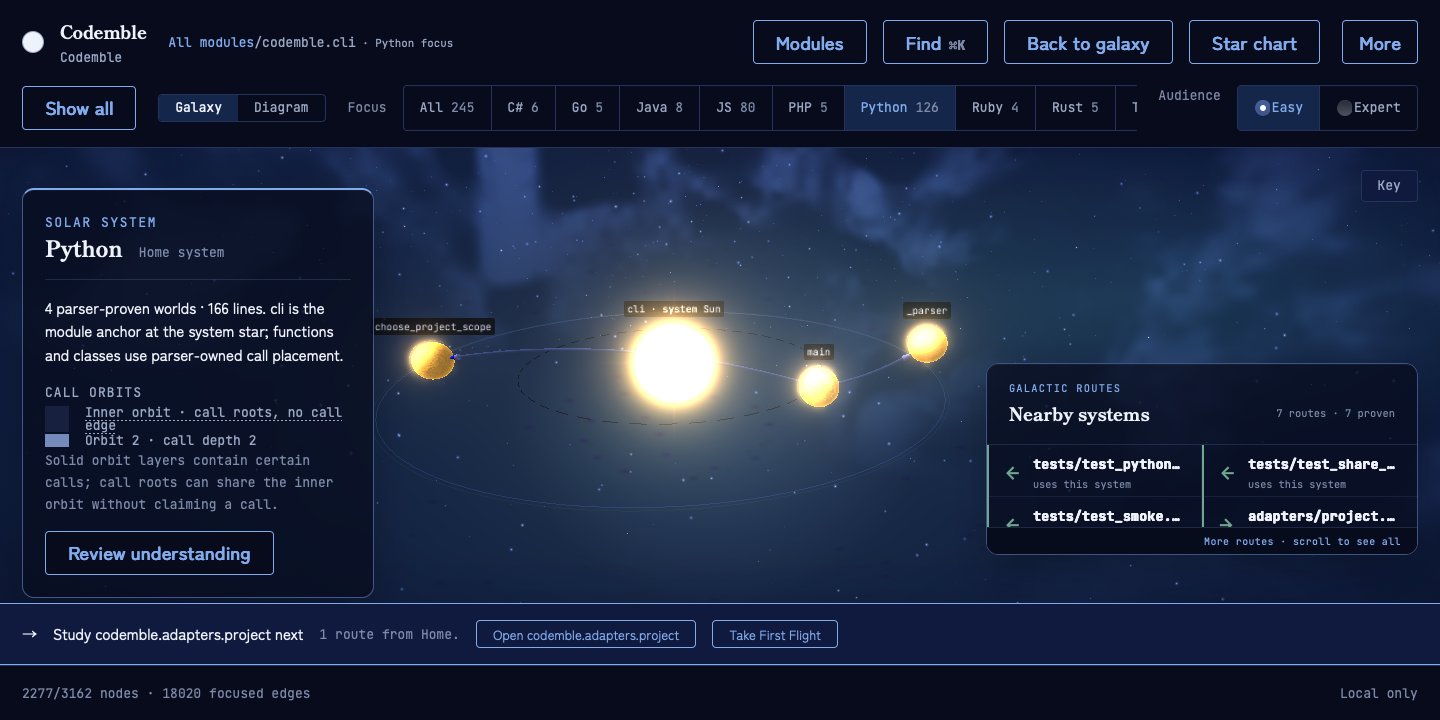Screen dimensions: 1440x720
Task: Select the Go 5 focus tab
Action: pos(587,108)
